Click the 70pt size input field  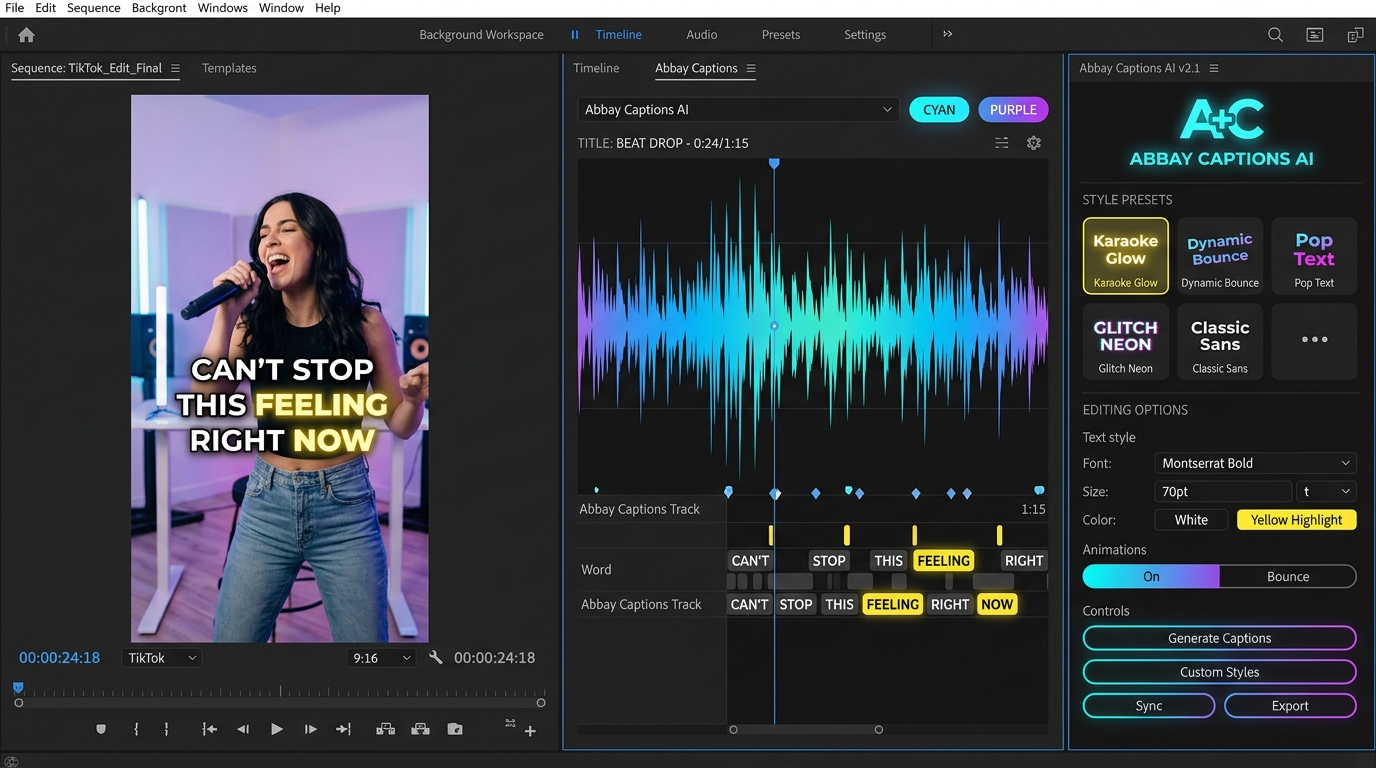coord(1223,492)
